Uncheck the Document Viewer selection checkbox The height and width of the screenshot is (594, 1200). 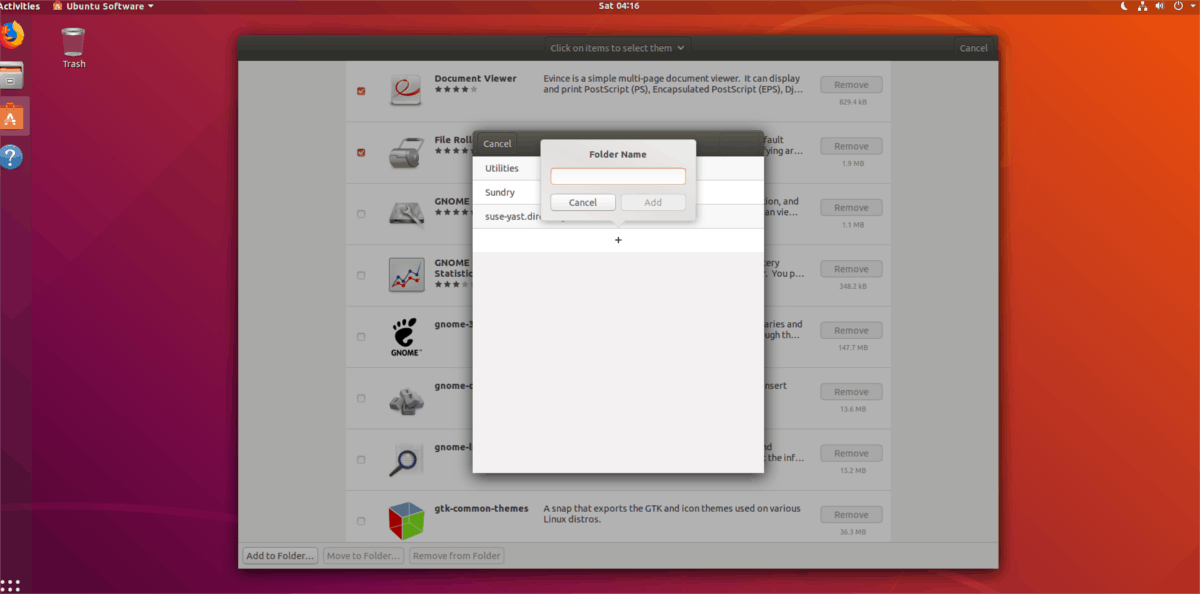361,90
